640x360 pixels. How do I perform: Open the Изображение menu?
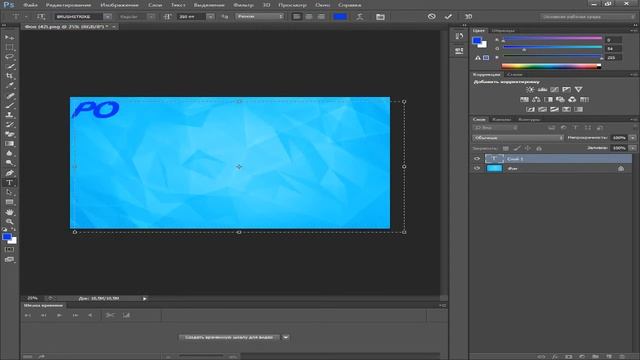119,5
